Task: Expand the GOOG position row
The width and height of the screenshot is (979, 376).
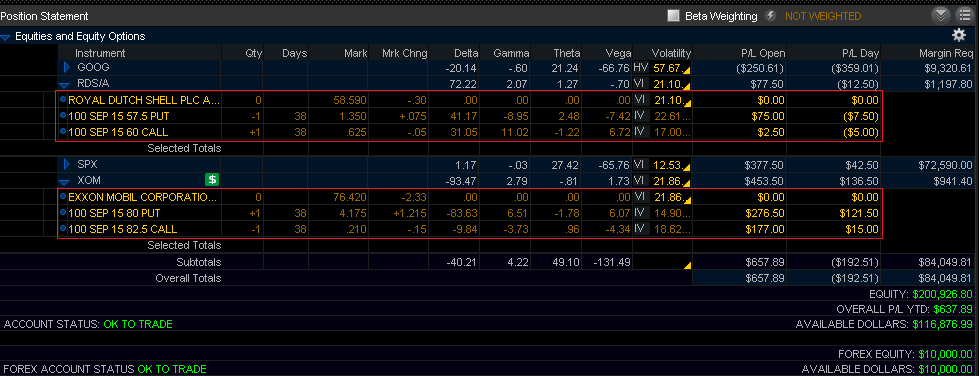Action: 67,67
